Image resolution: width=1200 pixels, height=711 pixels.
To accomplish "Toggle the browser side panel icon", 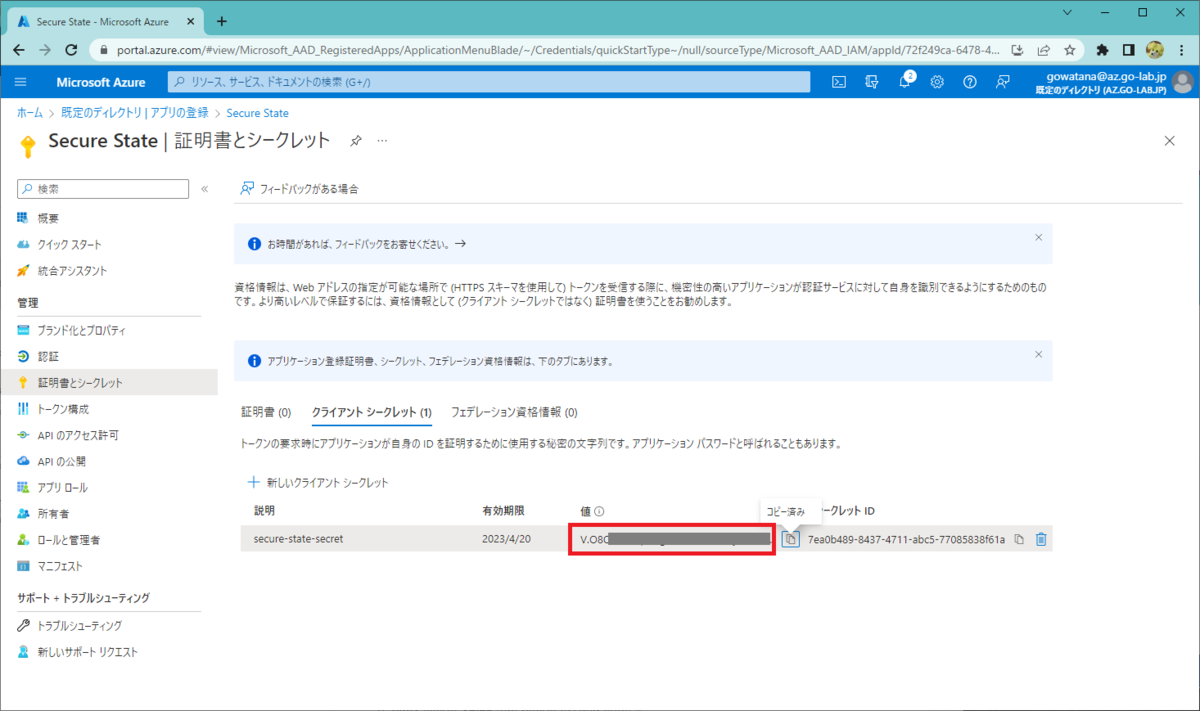I will coord(1129,49).
